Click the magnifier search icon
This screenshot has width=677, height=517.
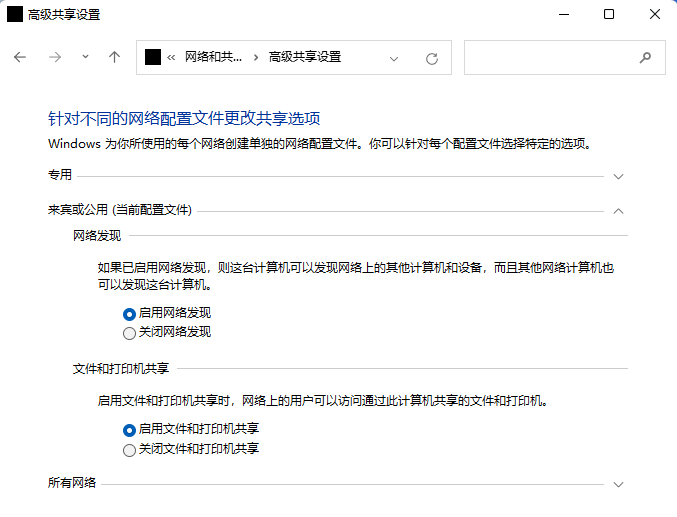[x=645, y=58]
